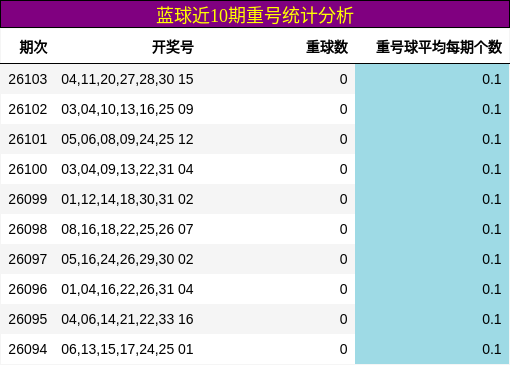Click the 0.1 average cell in row 26102
The image size is (510, 365).
[x=432, y=109]
